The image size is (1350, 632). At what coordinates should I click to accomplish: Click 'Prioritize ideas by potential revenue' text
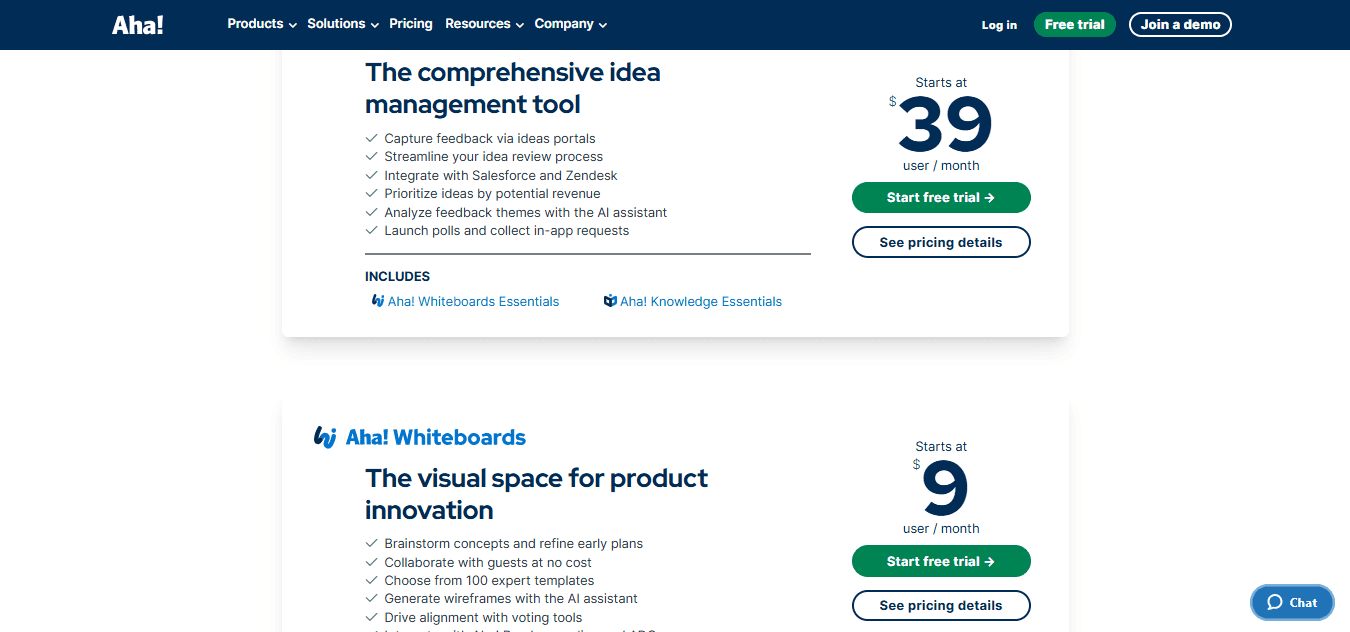pos(492,194)
